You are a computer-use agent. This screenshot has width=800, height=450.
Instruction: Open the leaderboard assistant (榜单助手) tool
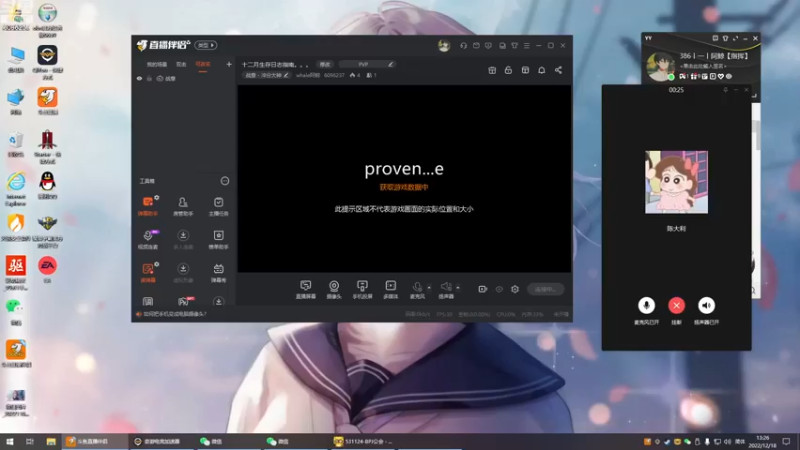tap(218, 239)
